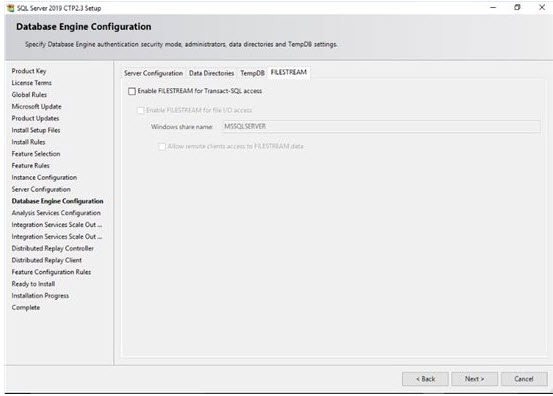
Task: Click the Windows share name input field
Action: [381, 127]
